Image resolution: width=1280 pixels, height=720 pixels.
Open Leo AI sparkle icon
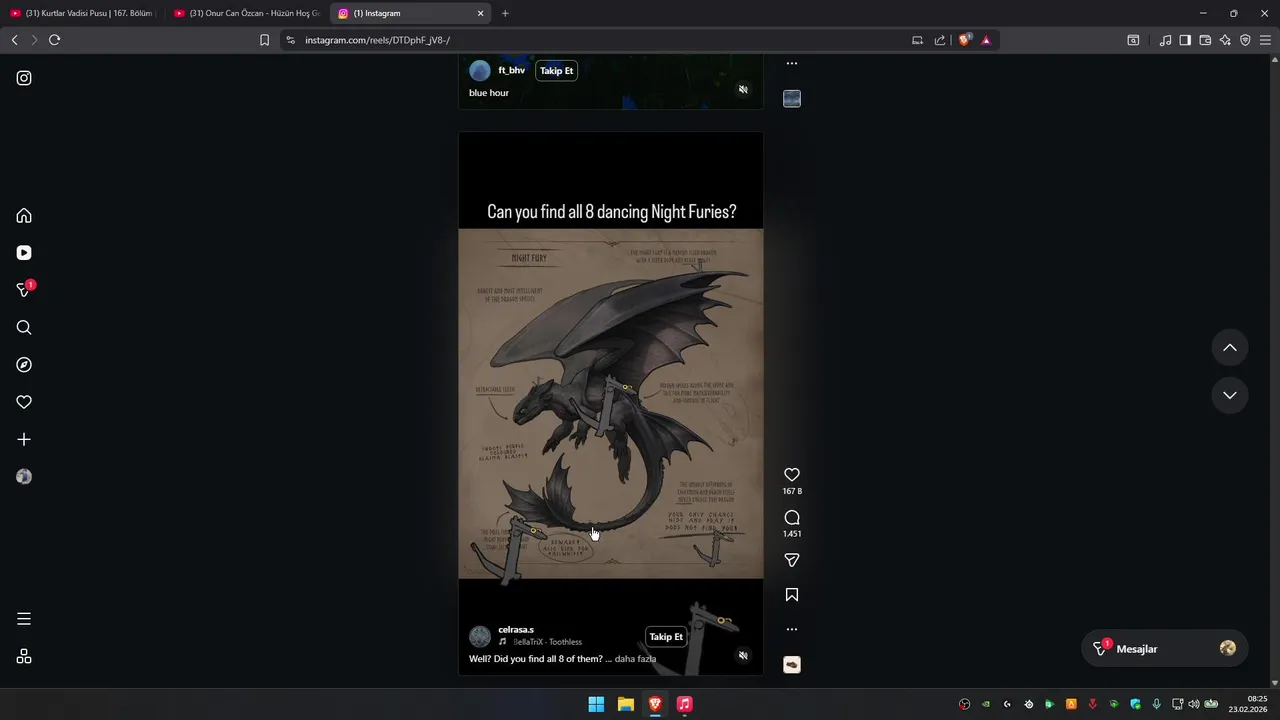[x=1225, y=40]
